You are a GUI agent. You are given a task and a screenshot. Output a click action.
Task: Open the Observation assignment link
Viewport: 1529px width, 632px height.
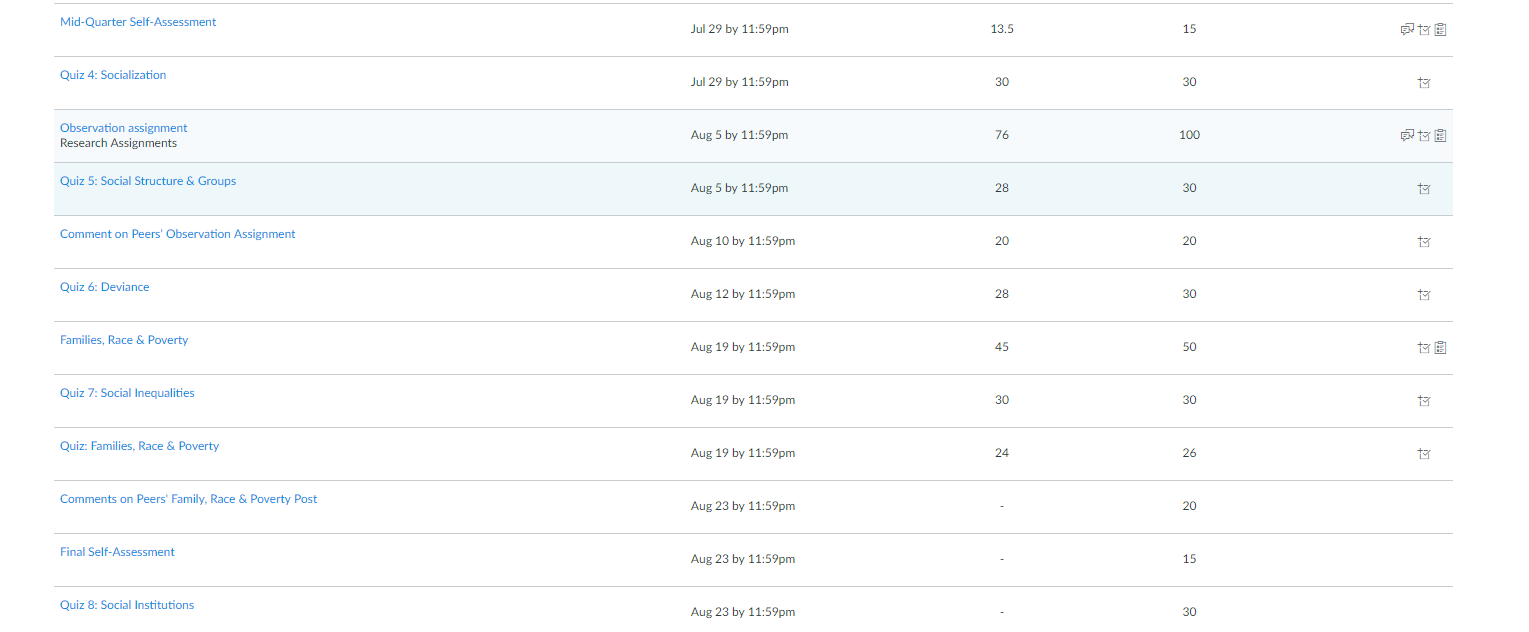point(124,128)
